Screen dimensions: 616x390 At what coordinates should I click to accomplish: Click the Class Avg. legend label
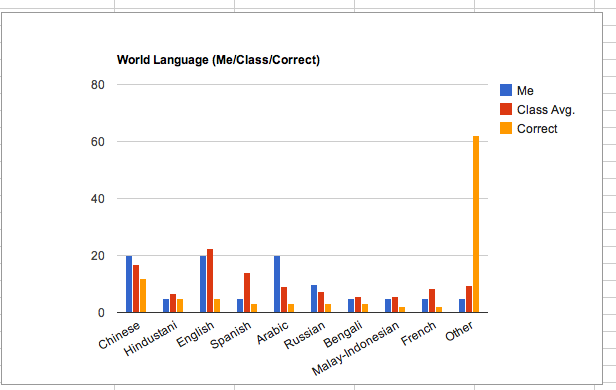click(x=546, y=110)
